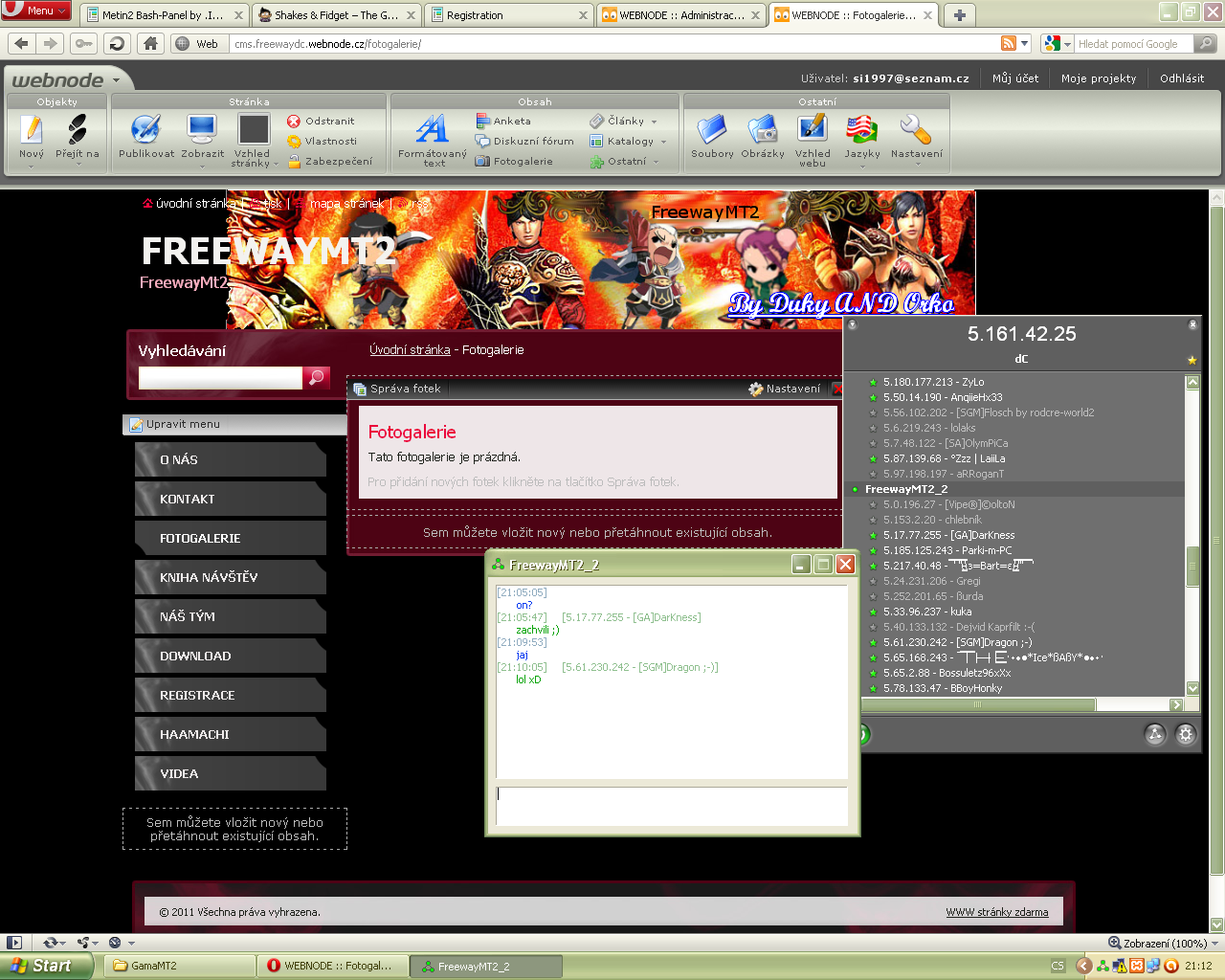Image resolution: width=1225 pixels, height=980 pixels.
Task: Open Jazyky languages settings
Action: (861, 129)
